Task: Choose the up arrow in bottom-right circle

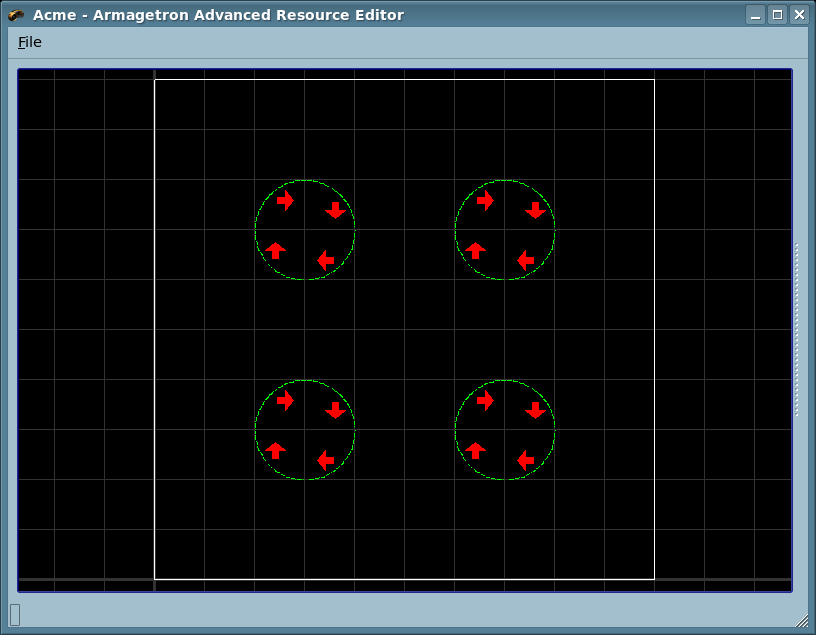Action: (x=475, y=450)
